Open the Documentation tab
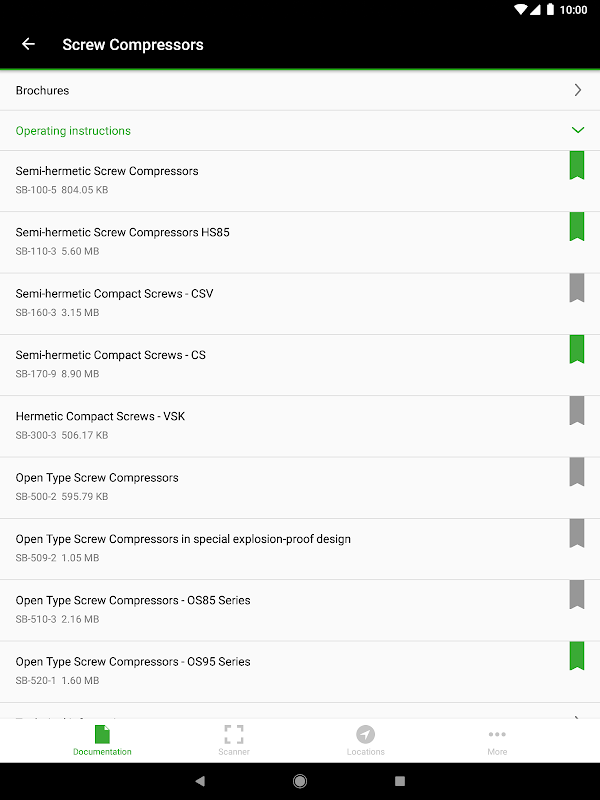 click(102, 740)
